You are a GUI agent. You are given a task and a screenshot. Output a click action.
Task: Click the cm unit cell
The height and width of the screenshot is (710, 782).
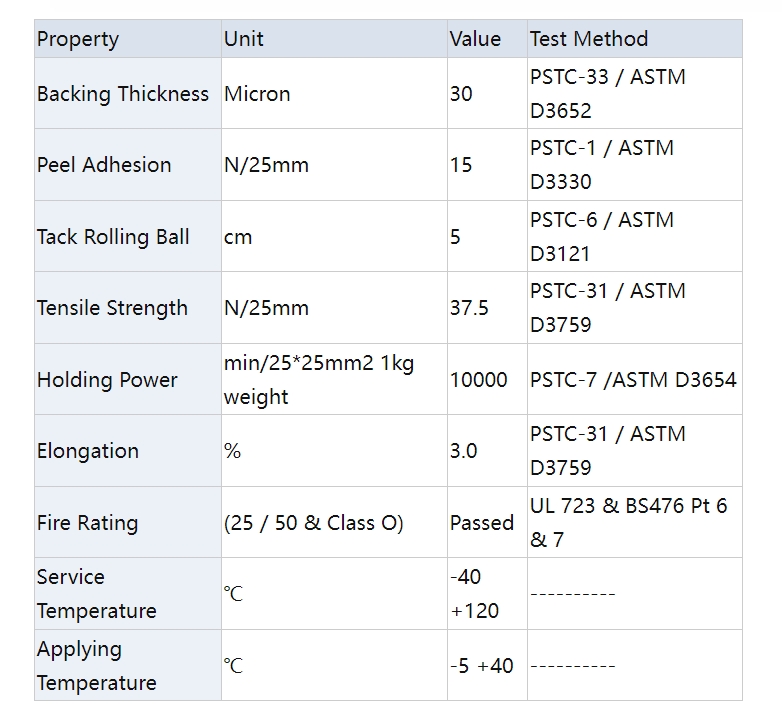(x=238, y=237)
